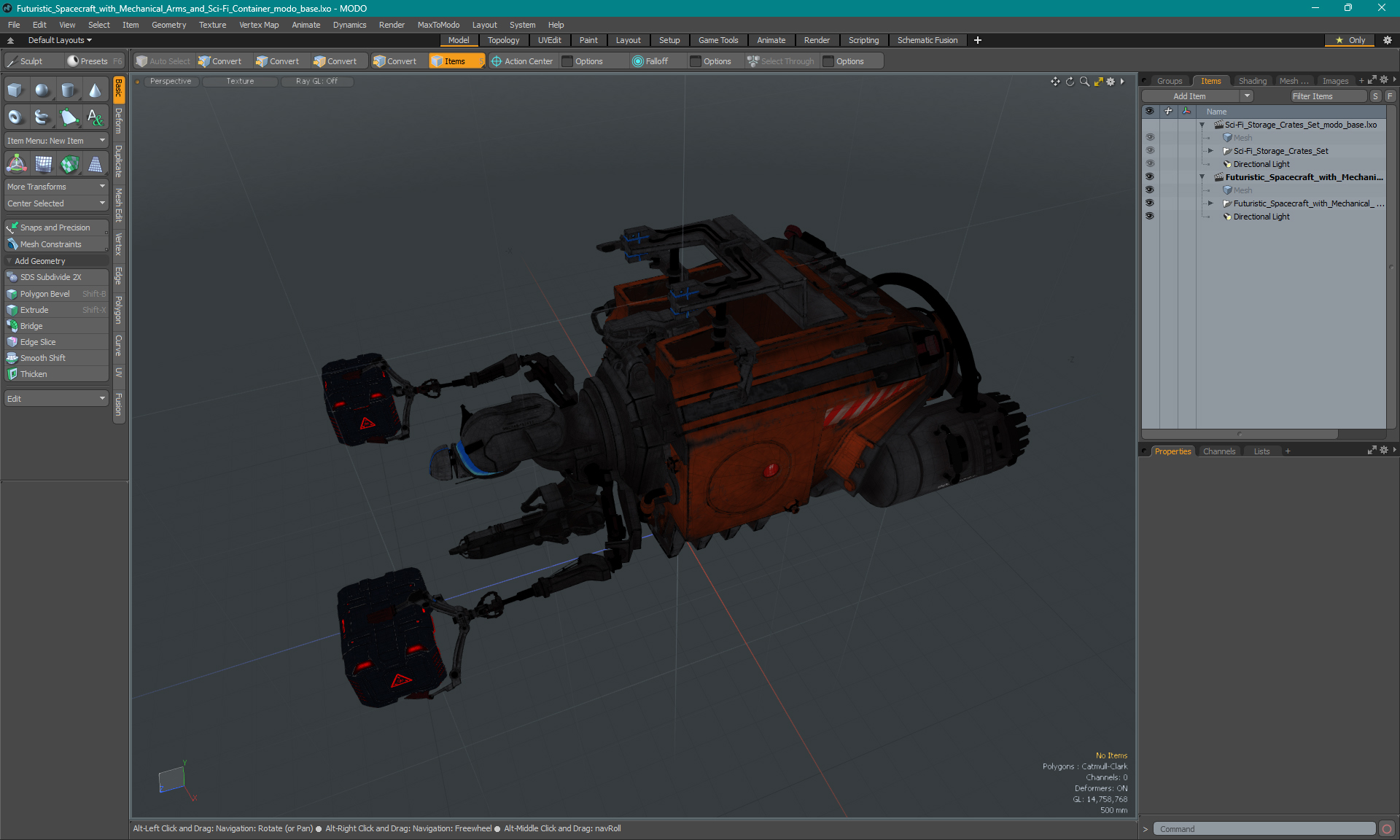Expand Futuristic_Spacecraft_with_Mechanical folder
Image resolution: width=1400 pixels, height=840 pixels.
(1210, 203)
